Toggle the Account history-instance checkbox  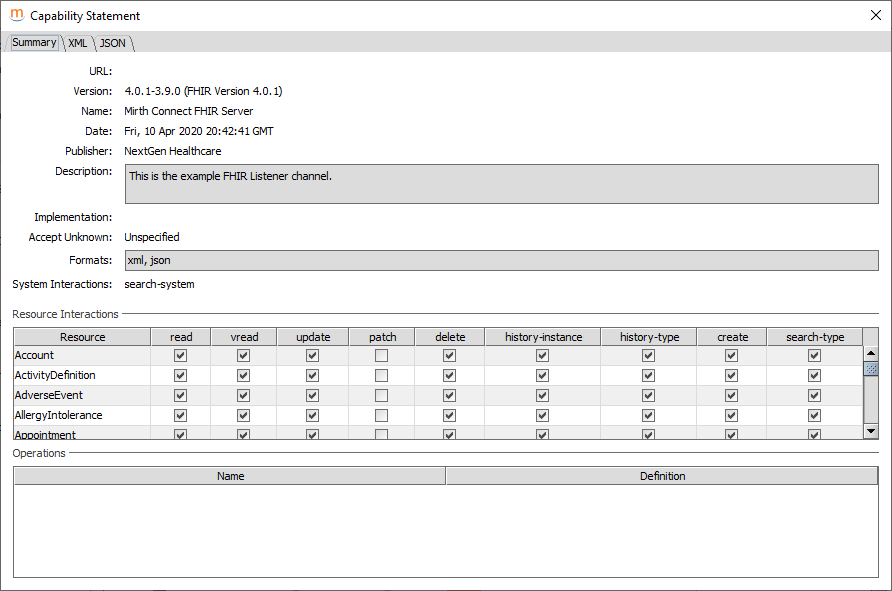[543, 356]
